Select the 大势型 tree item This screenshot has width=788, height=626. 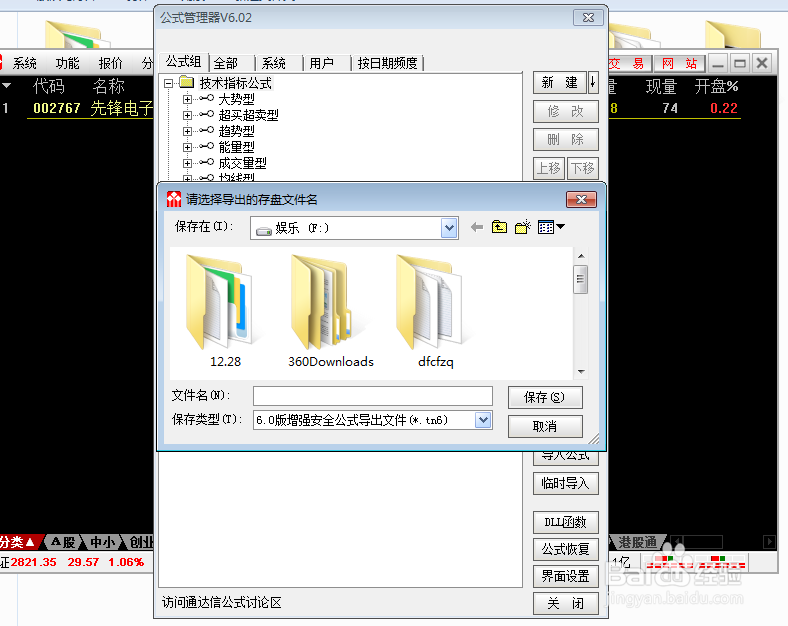[x=236, y=99]
